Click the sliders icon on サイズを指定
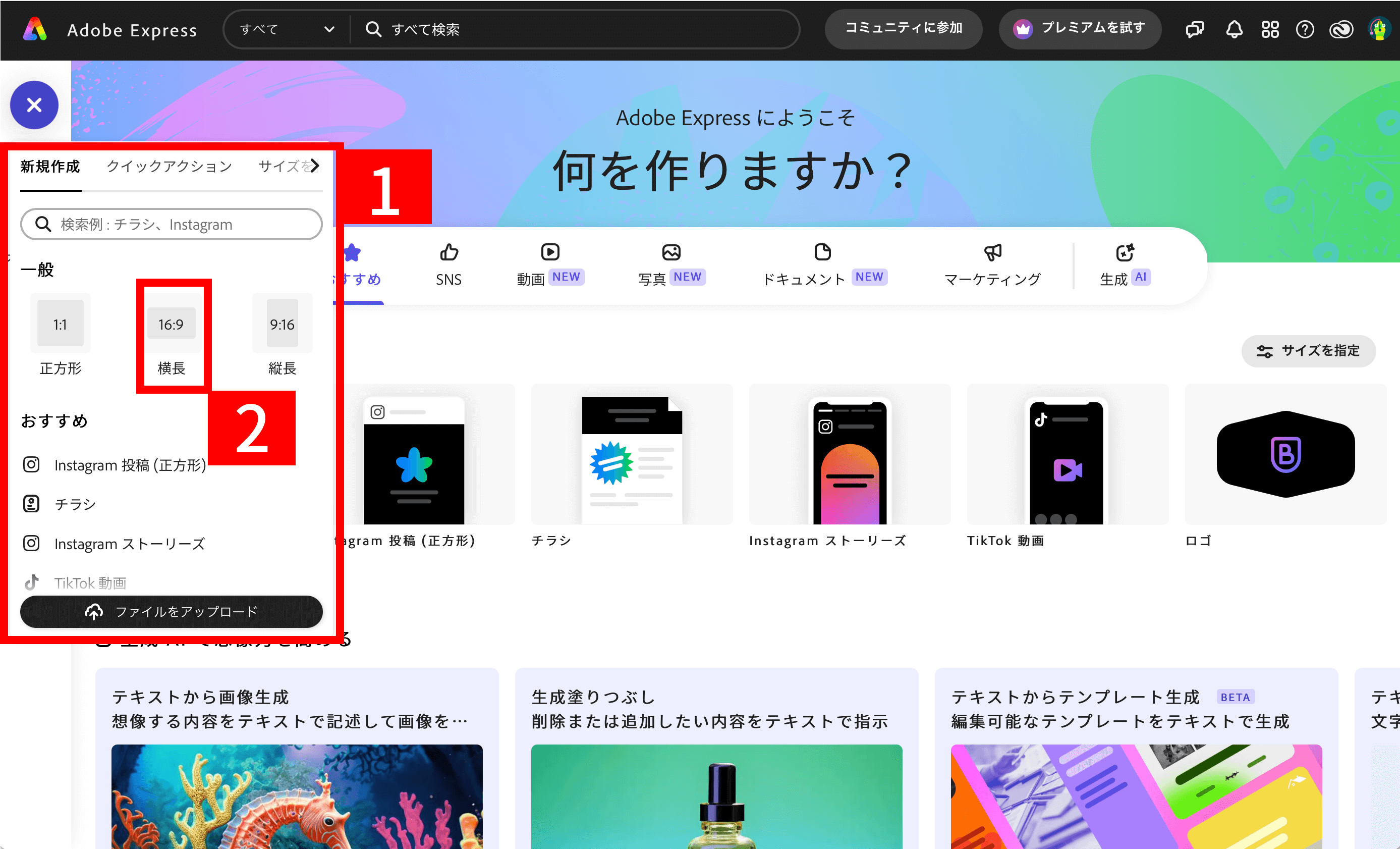The image size is (1400, 849). point(1264,351)
